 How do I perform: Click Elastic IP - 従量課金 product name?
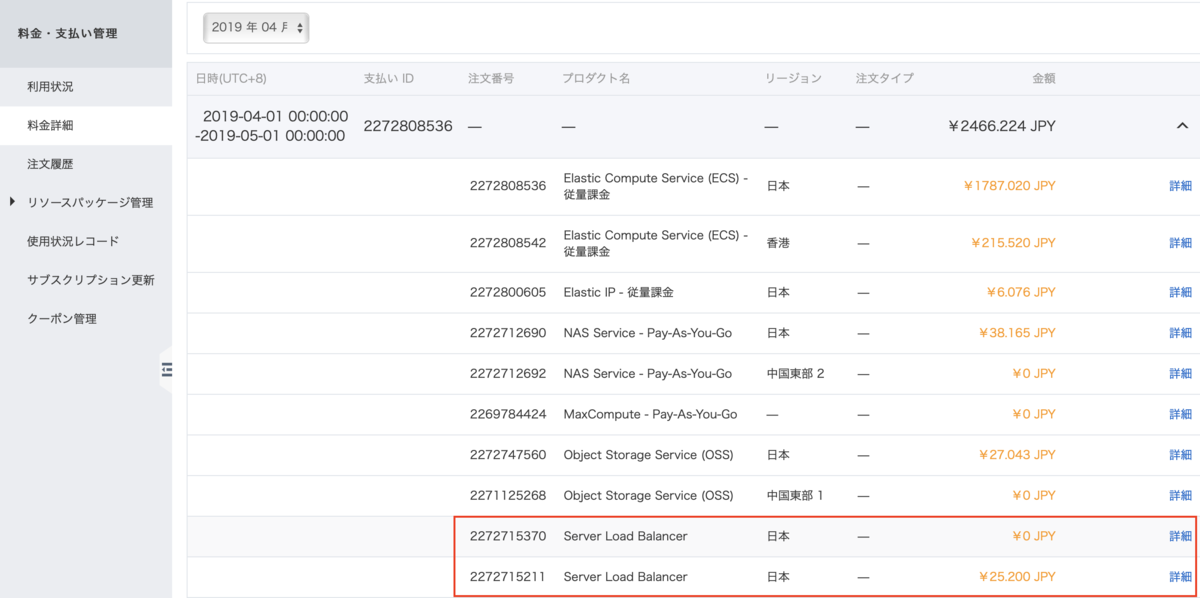tap(619, 292)
